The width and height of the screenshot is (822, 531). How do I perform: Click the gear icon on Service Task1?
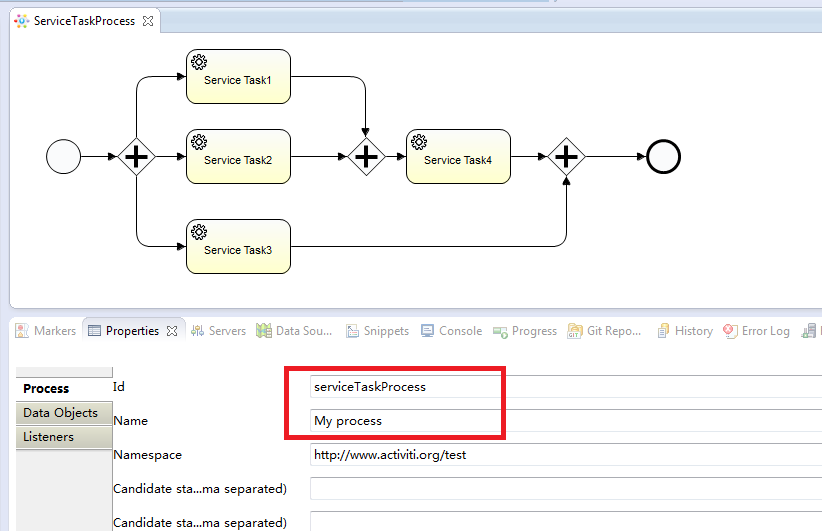[199, 62]
